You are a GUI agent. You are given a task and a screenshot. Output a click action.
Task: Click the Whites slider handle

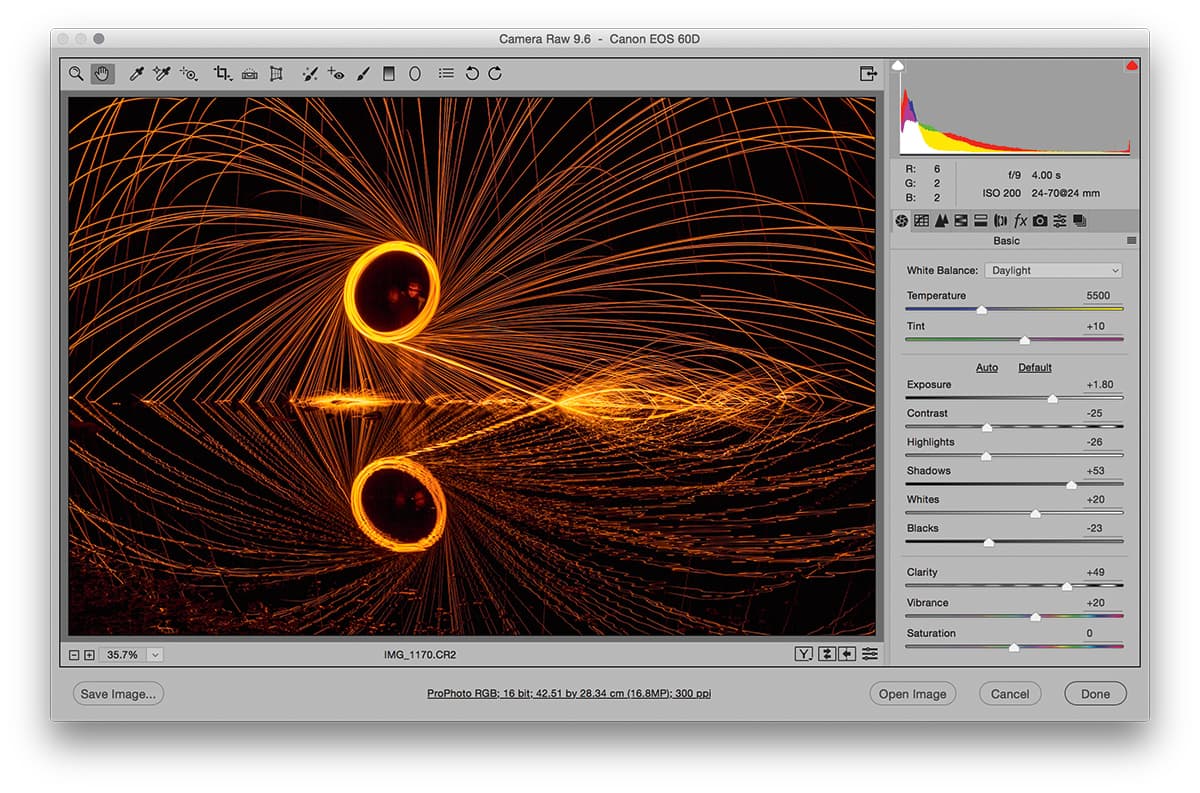1035,513
